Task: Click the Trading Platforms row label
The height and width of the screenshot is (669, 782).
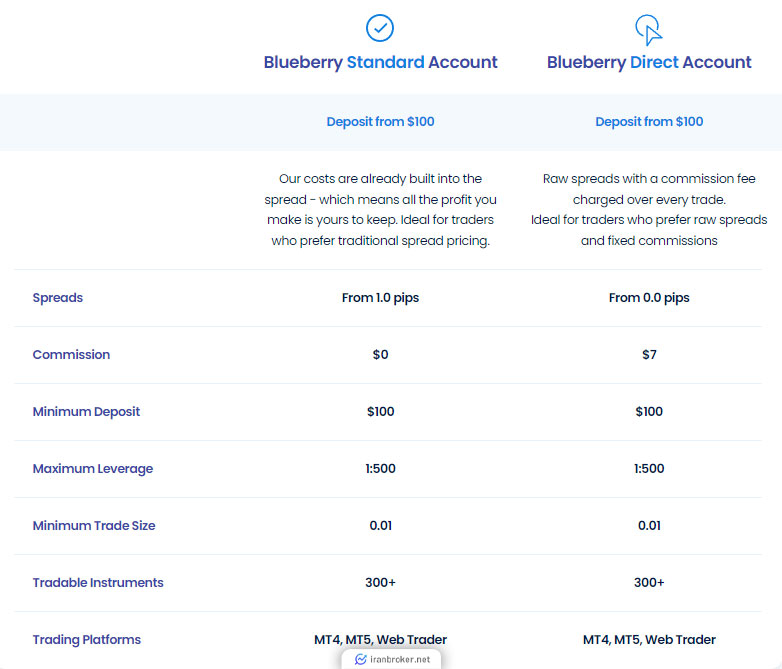Action: pyautogui.click(x=87, y=640)
